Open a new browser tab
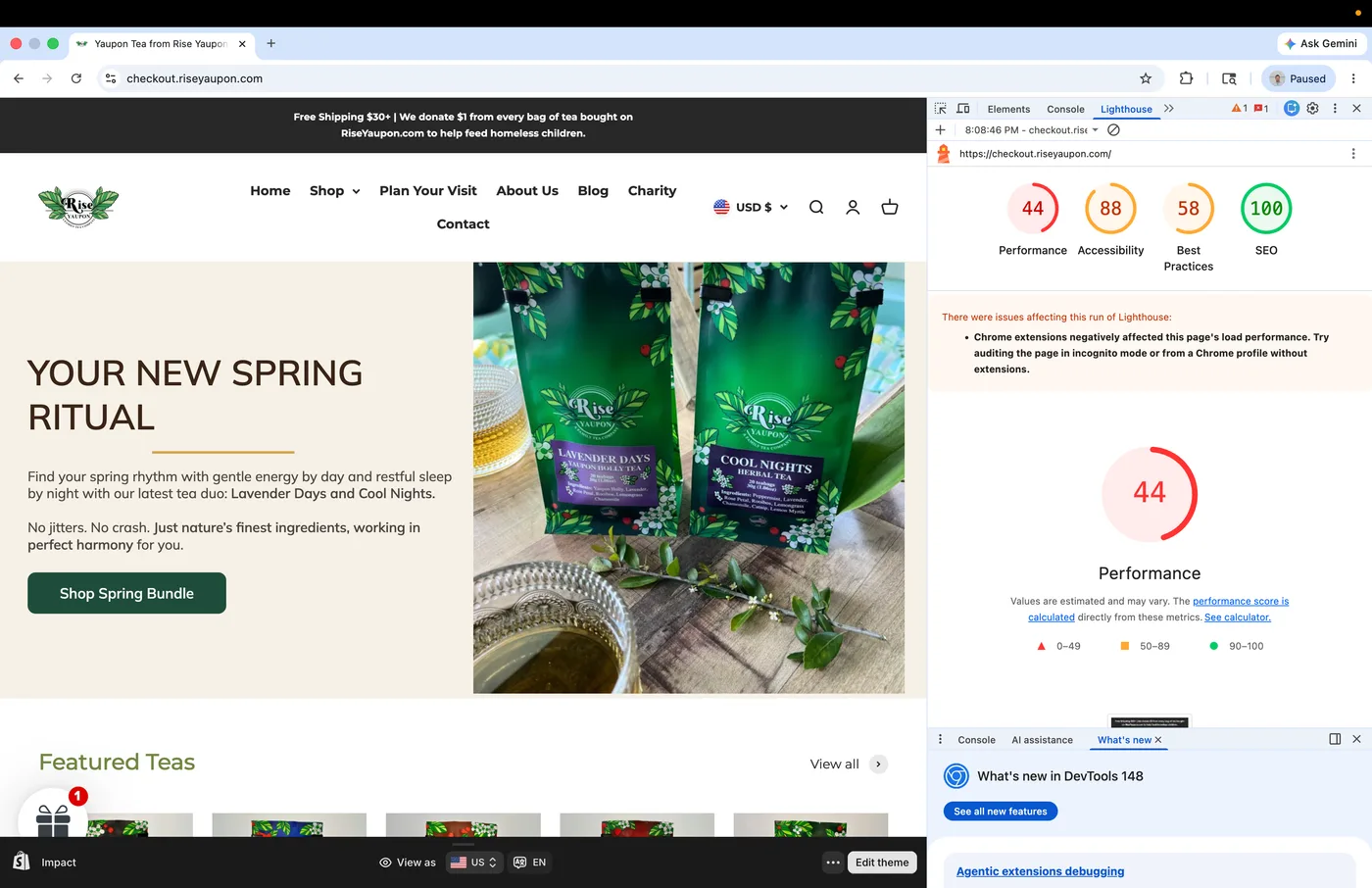The height and width of the screenshot is (888, 1372). click(x=271, y=43)
